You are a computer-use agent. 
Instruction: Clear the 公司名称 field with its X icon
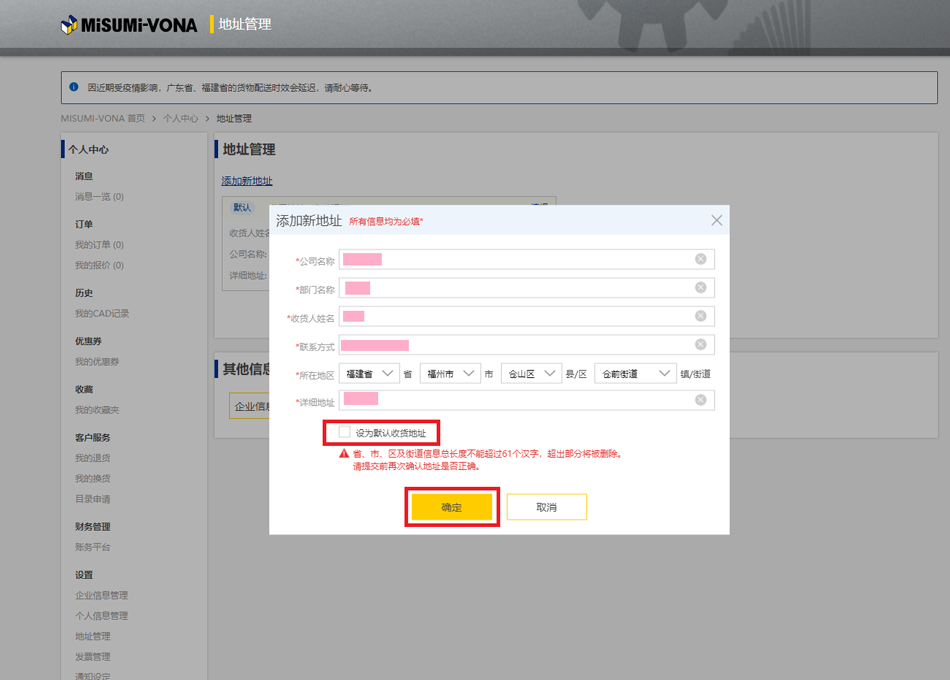point(700,259)
